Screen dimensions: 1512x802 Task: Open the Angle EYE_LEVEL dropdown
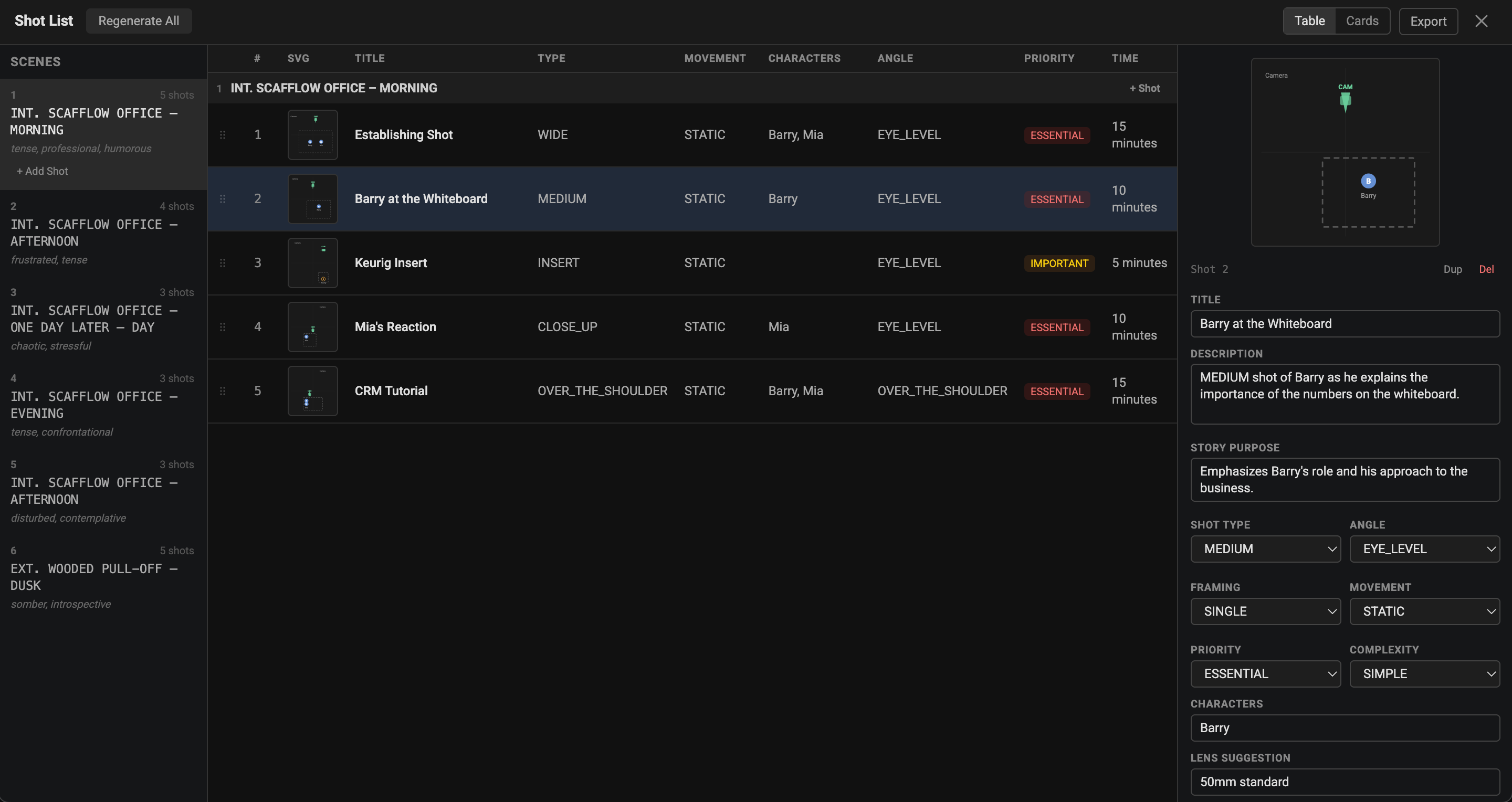[x=1424, y=548]
